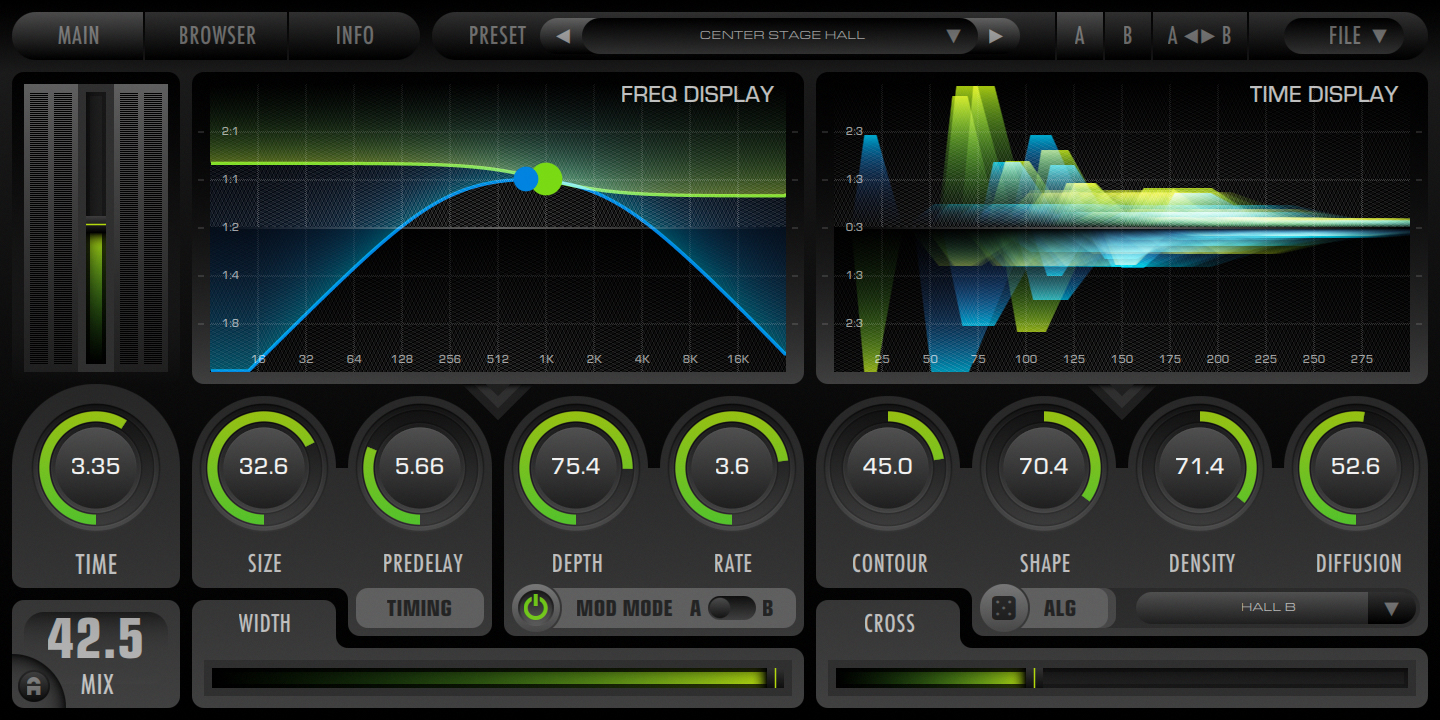Toggle the modulation power button
Viewport: 1440px width, 720px height.
tap(537, 608)
